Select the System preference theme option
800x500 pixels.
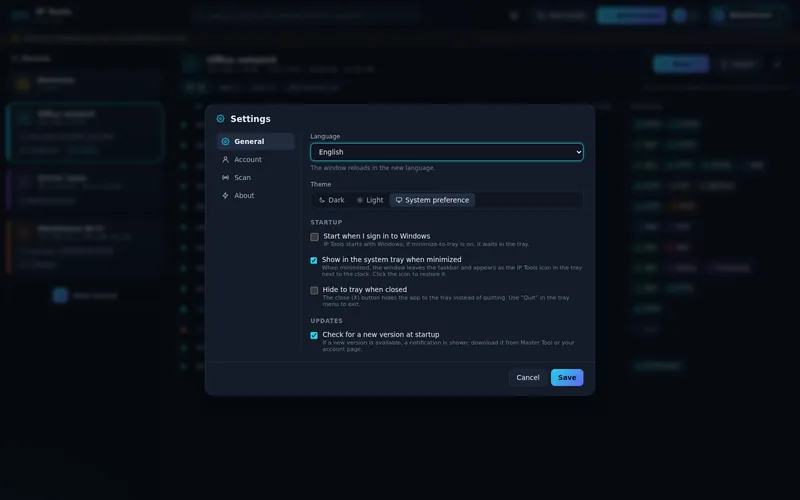[432, 200]
